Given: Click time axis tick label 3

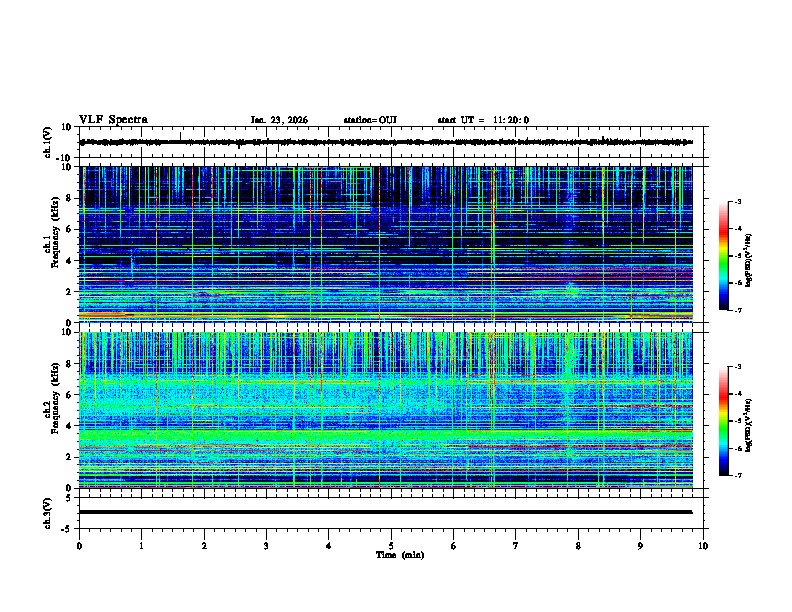Looking at the screenshot, I should click(266, 546).
